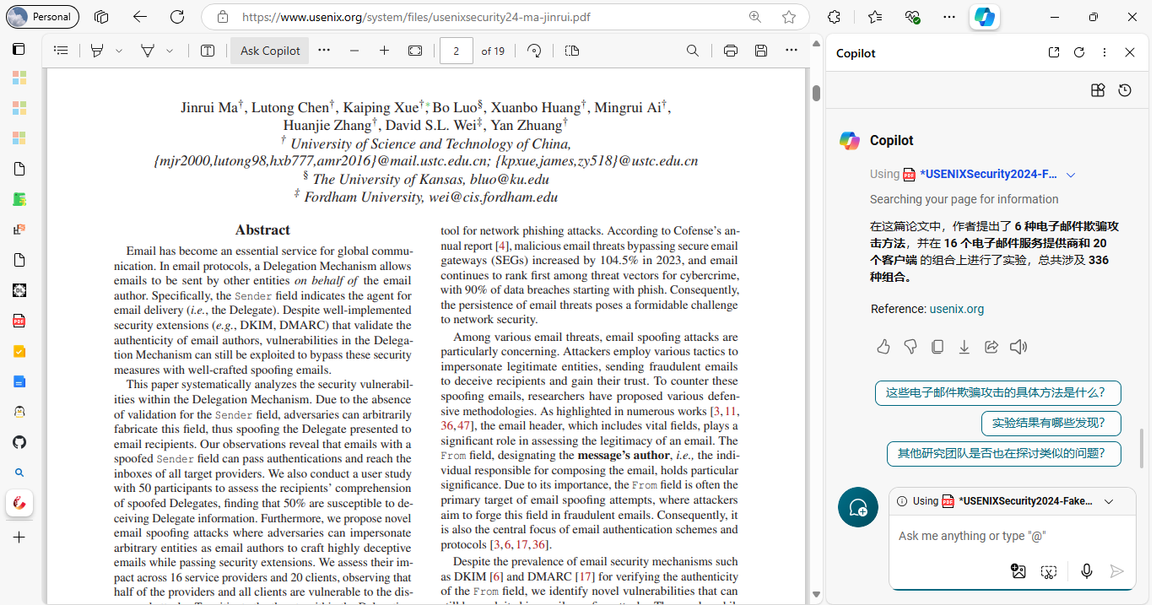Switch to the GitHub tab
Image resolution: width=1152 pixels, height=605 pixels.
19,442
